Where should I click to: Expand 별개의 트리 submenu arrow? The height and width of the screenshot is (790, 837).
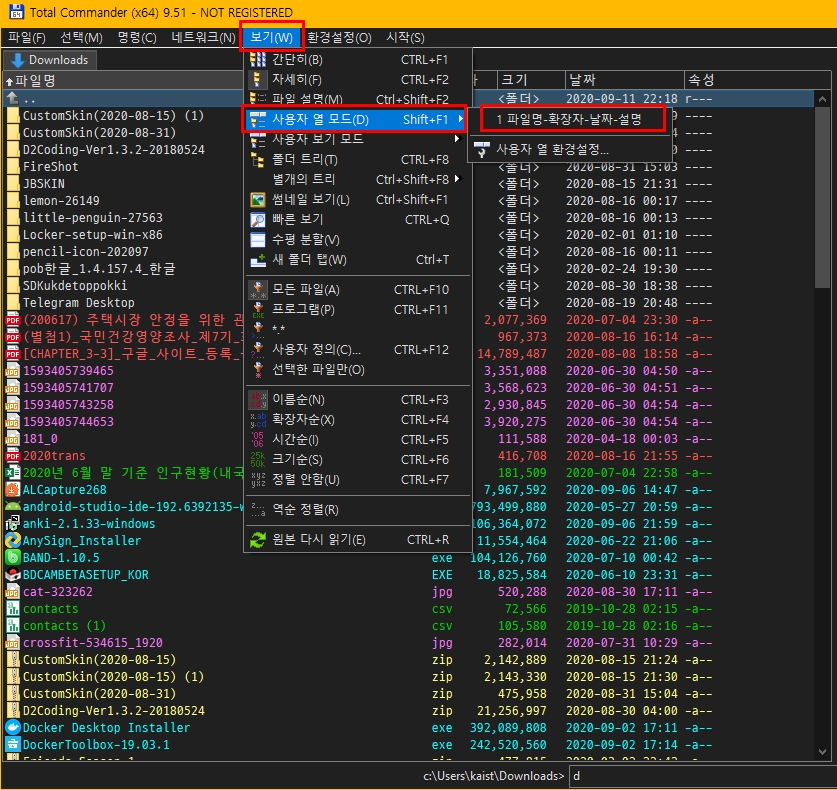457,179
